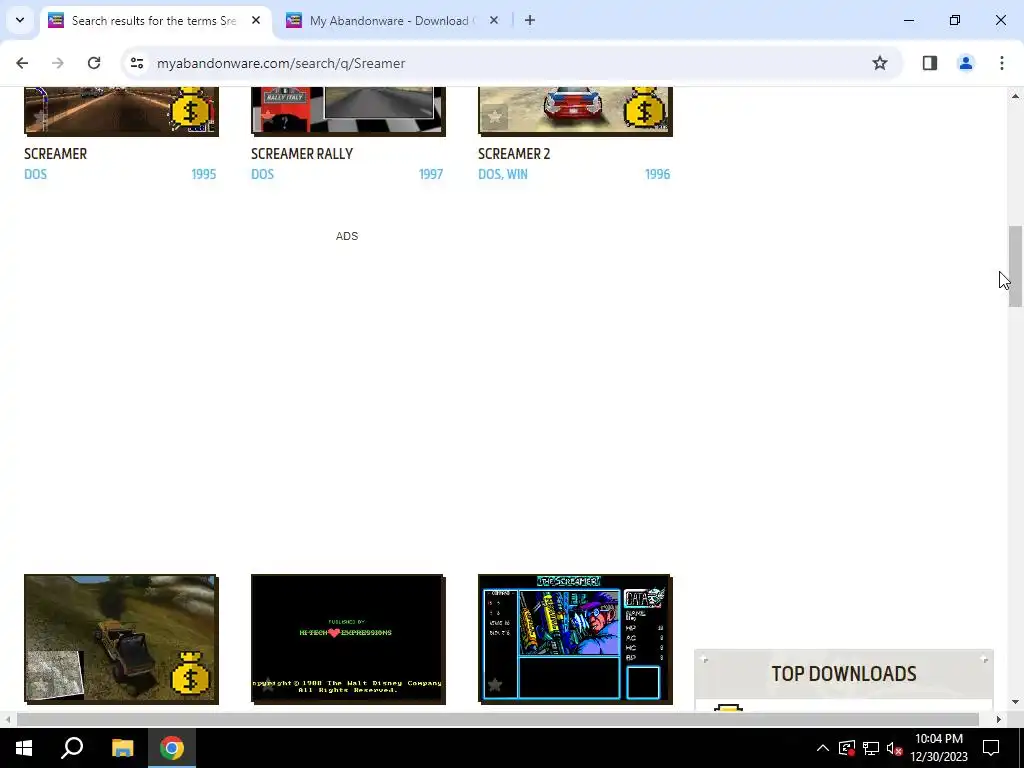Close the My Abandonware tab

coord(494,20)
